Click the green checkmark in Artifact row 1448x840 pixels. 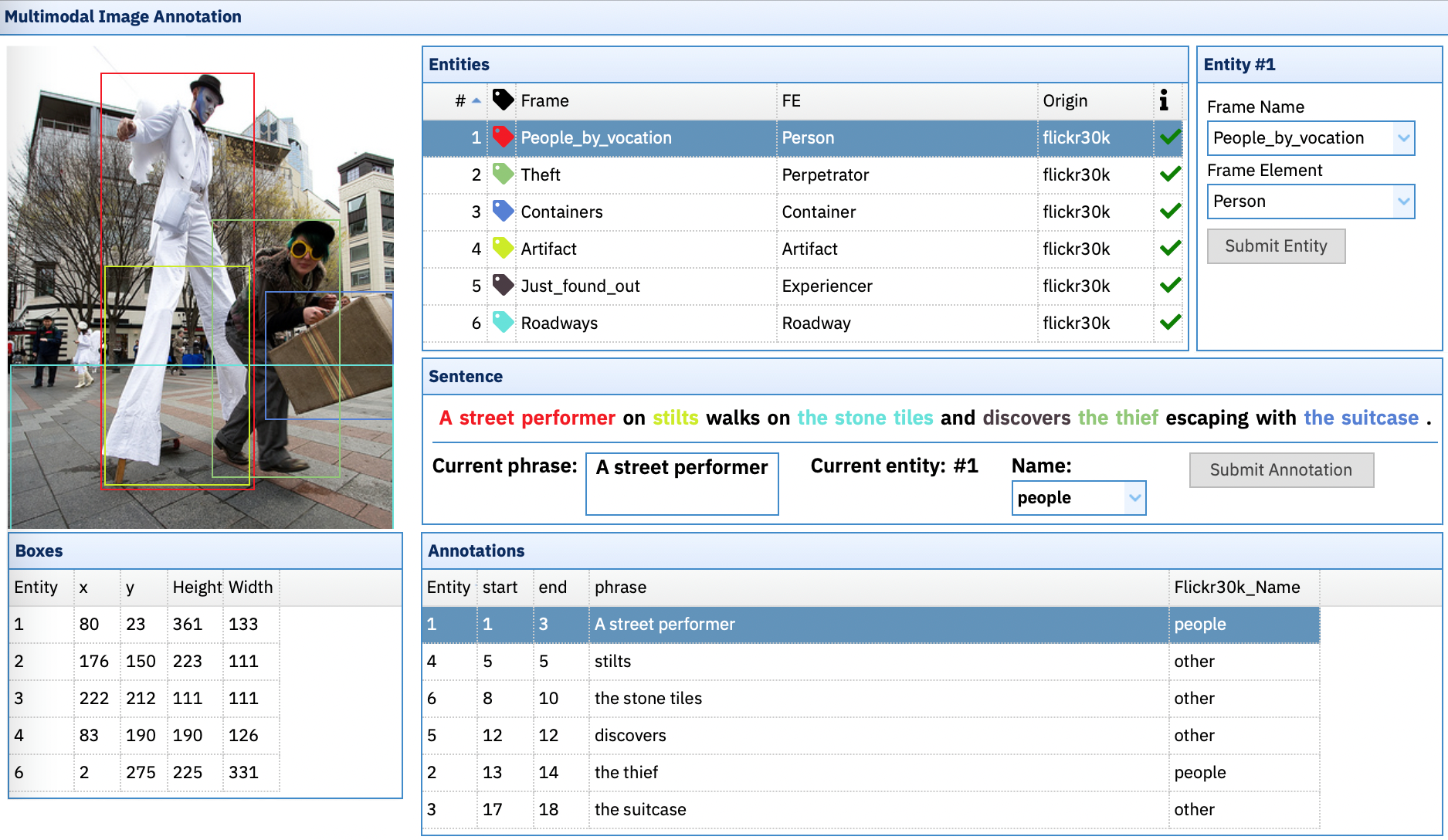pos(1170,249)
